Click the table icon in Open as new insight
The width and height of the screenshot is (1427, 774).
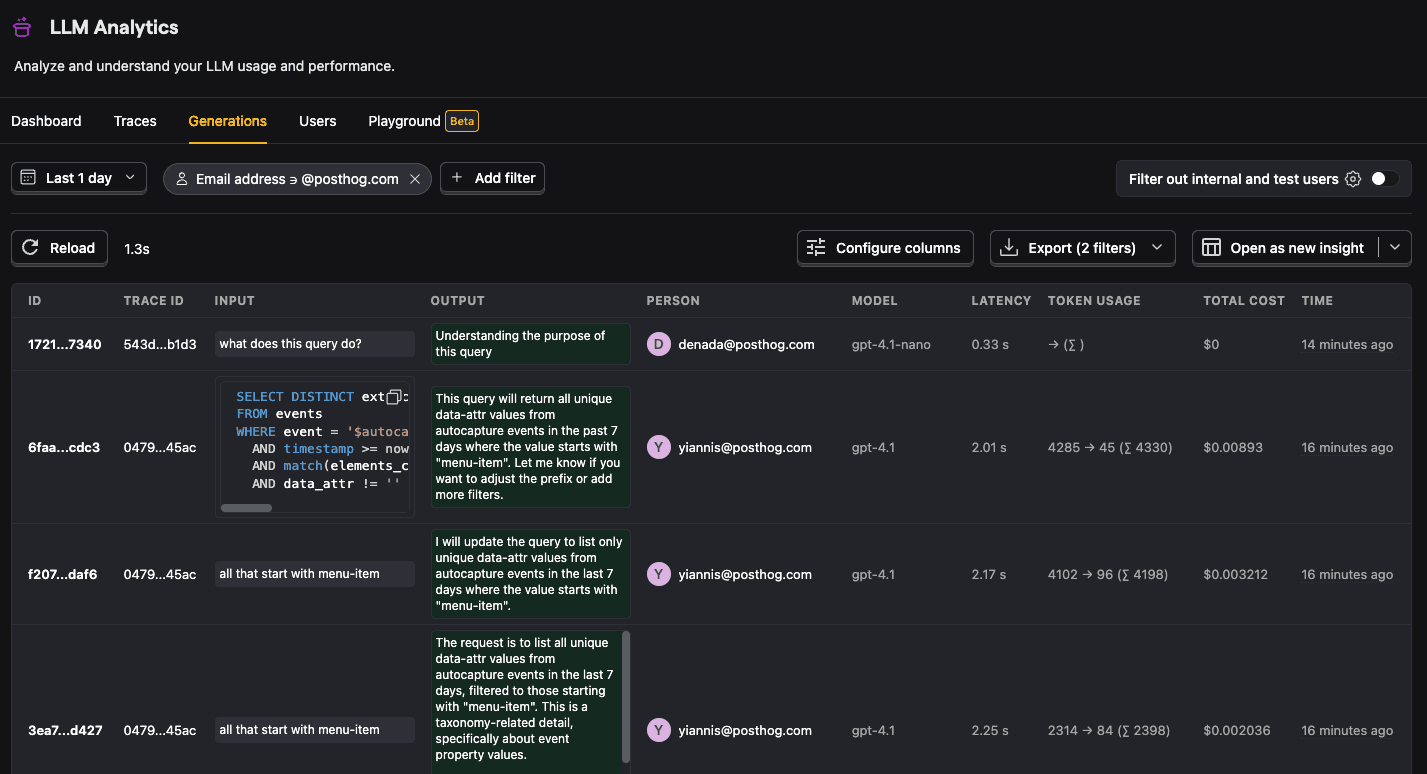1211,248
